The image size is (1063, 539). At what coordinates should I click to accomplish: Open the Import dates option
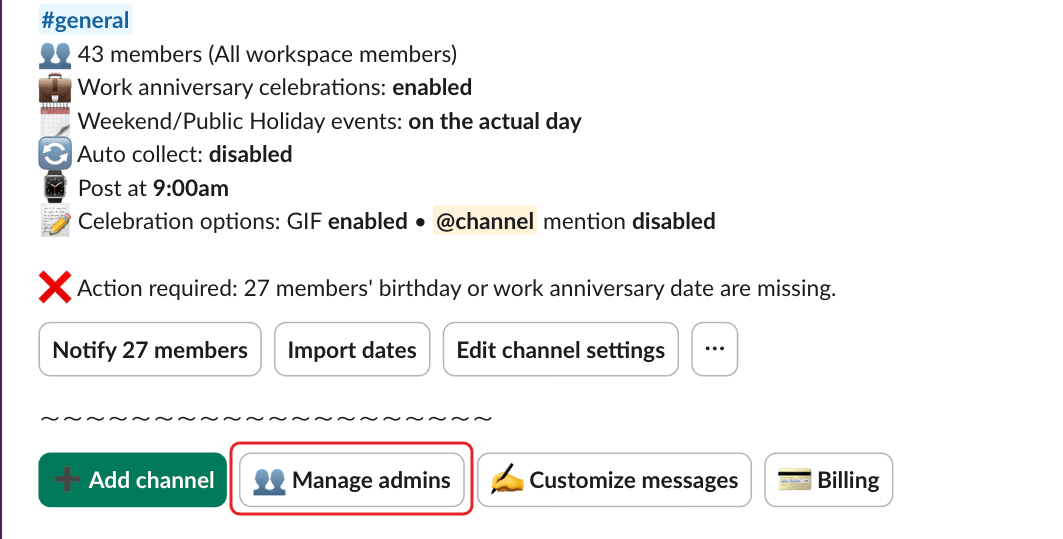(x=352, y=350)
